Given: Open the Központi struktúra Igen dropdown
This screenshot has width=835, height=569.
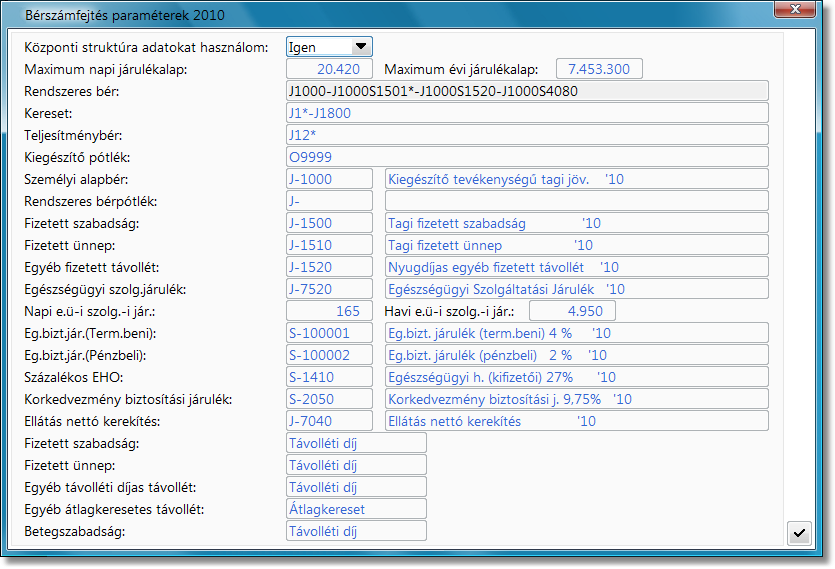Looking at the screenshot, I should tap(329, 46).
